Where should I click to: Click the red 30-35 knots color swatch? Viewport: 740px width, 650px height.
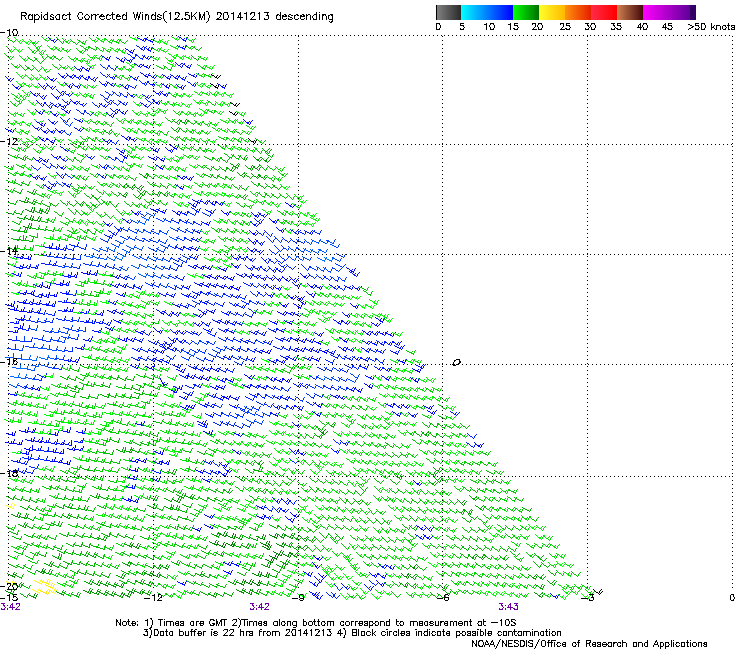click(x=604, y=12)
